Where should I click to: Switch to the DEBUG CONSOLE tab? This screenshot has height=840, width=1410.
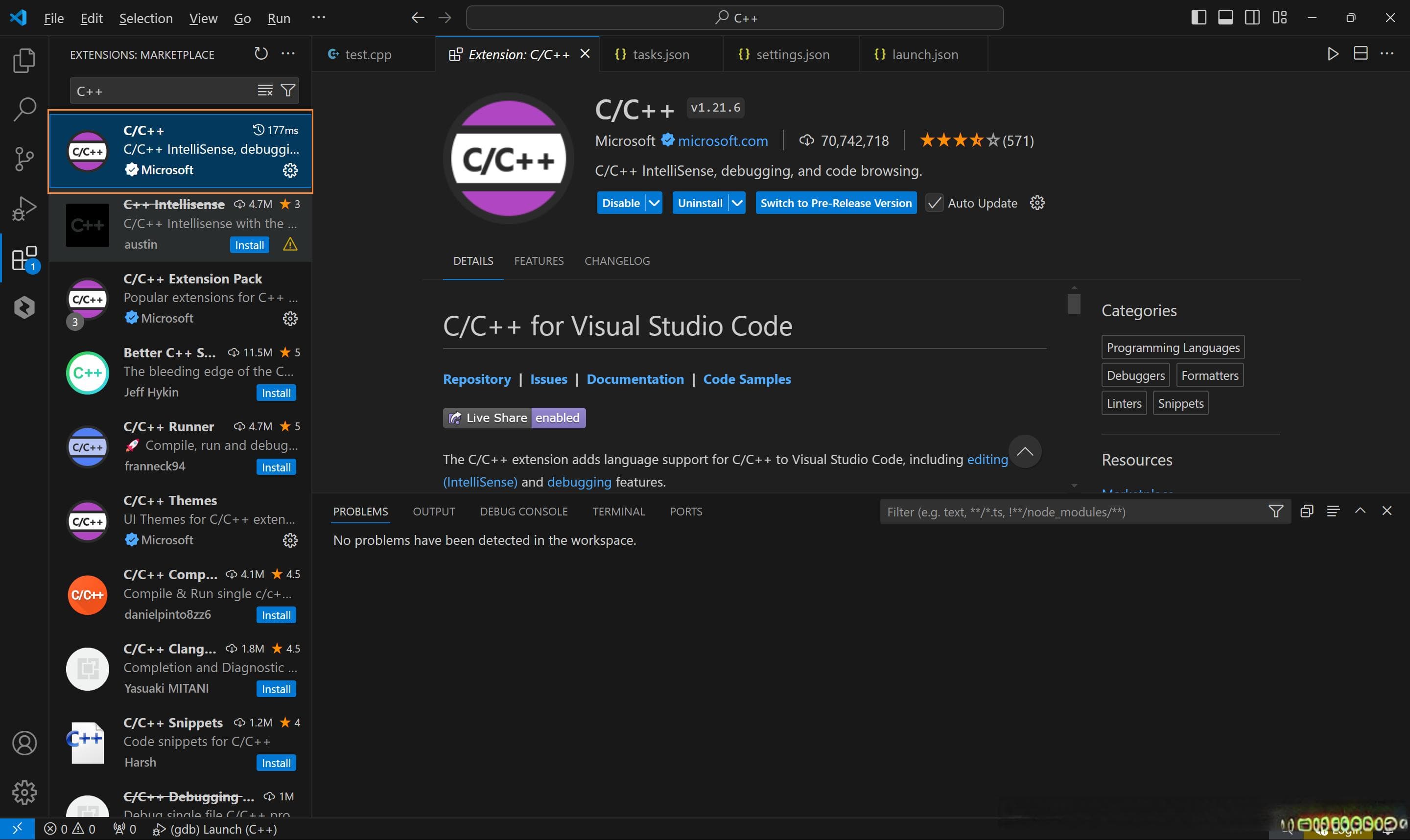523,512
